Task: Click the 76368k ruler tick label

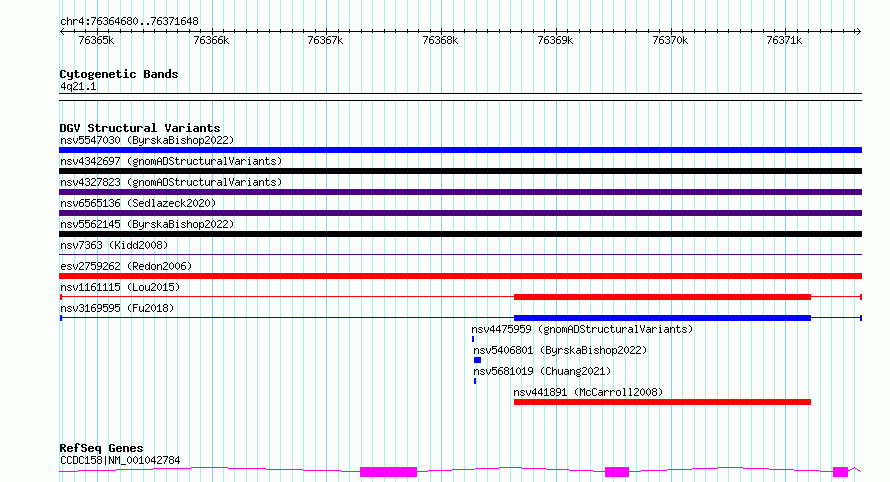Action: tap(440, 40)
